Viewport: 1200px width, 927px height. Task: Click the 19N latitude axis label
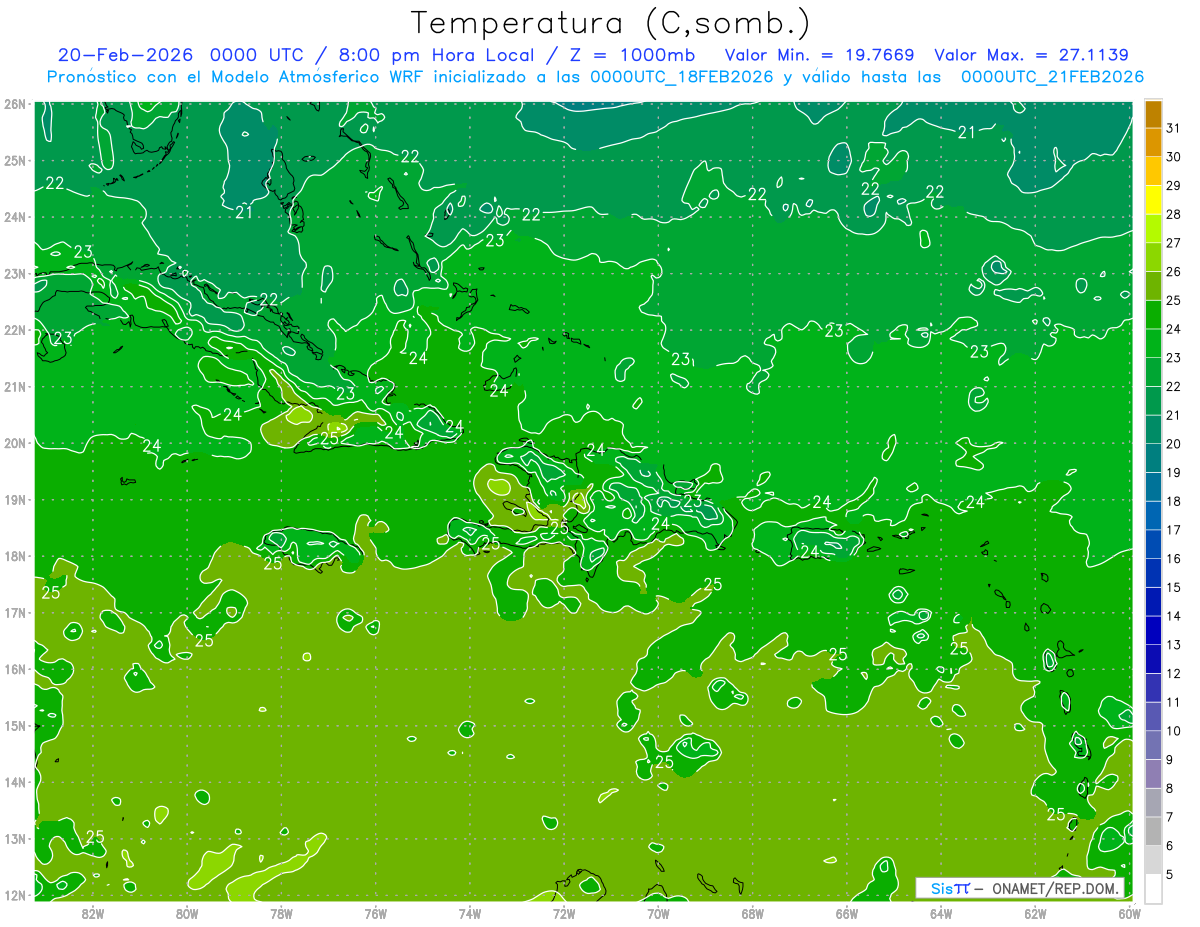point(15,499)
